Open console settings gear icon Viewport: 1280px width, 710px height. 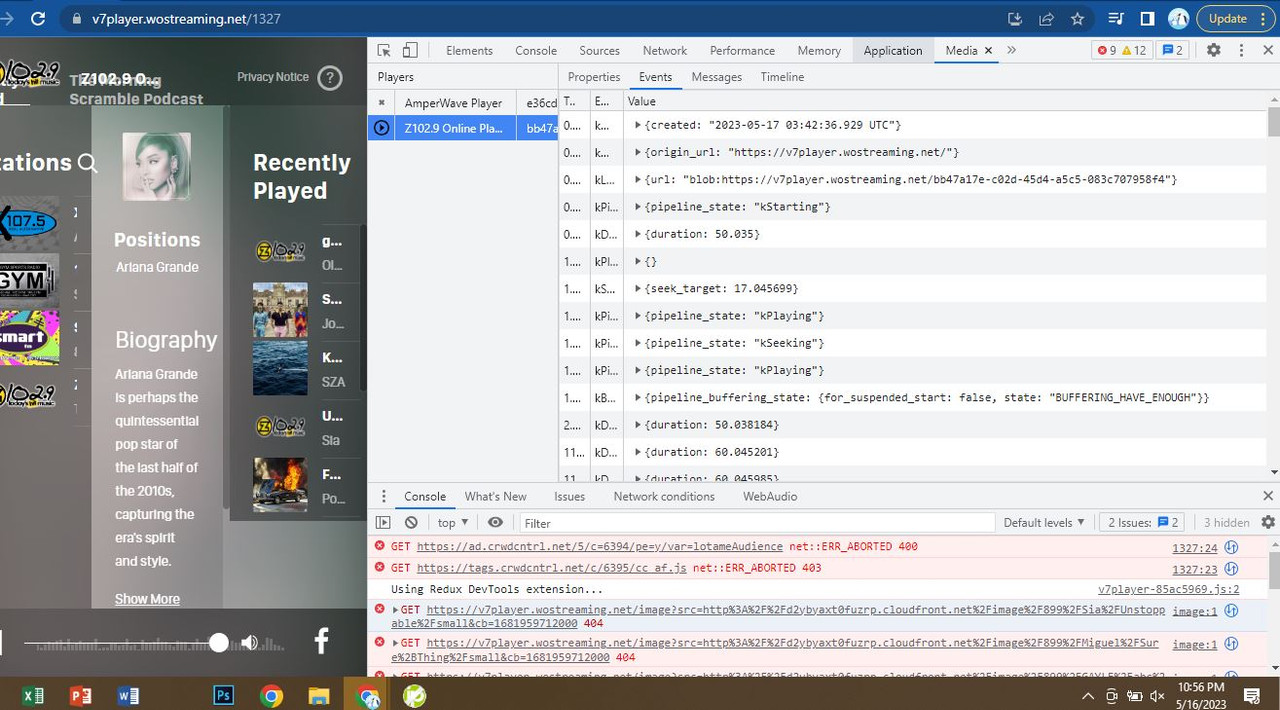click(x=1268, y=522)
